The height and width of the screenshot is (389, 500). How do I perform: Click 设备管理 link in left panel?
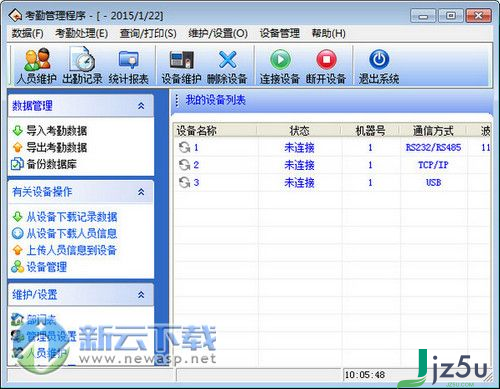tap(47, 267)
